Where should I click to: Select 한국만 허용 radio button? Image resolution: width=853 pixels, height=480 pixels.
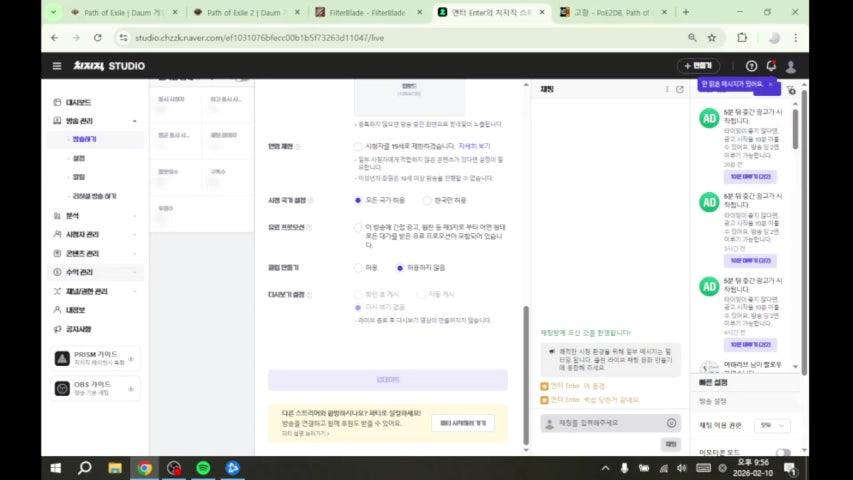tap(426, 200)
